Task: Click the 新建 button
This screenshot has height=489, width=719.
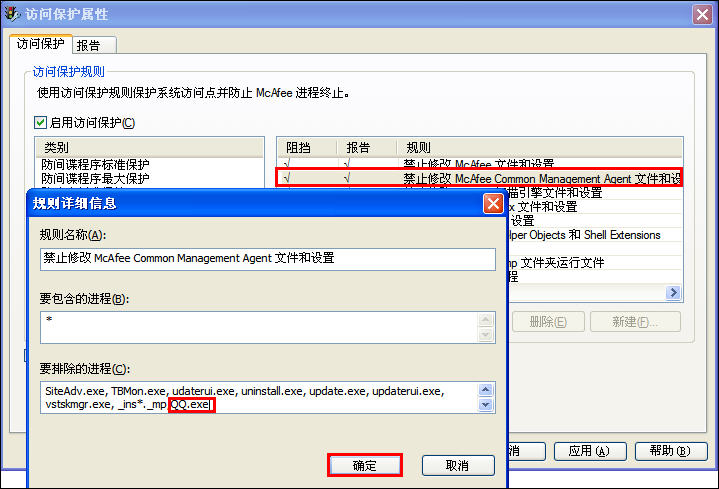Action: pyautogui.click(x=635, y=322)
